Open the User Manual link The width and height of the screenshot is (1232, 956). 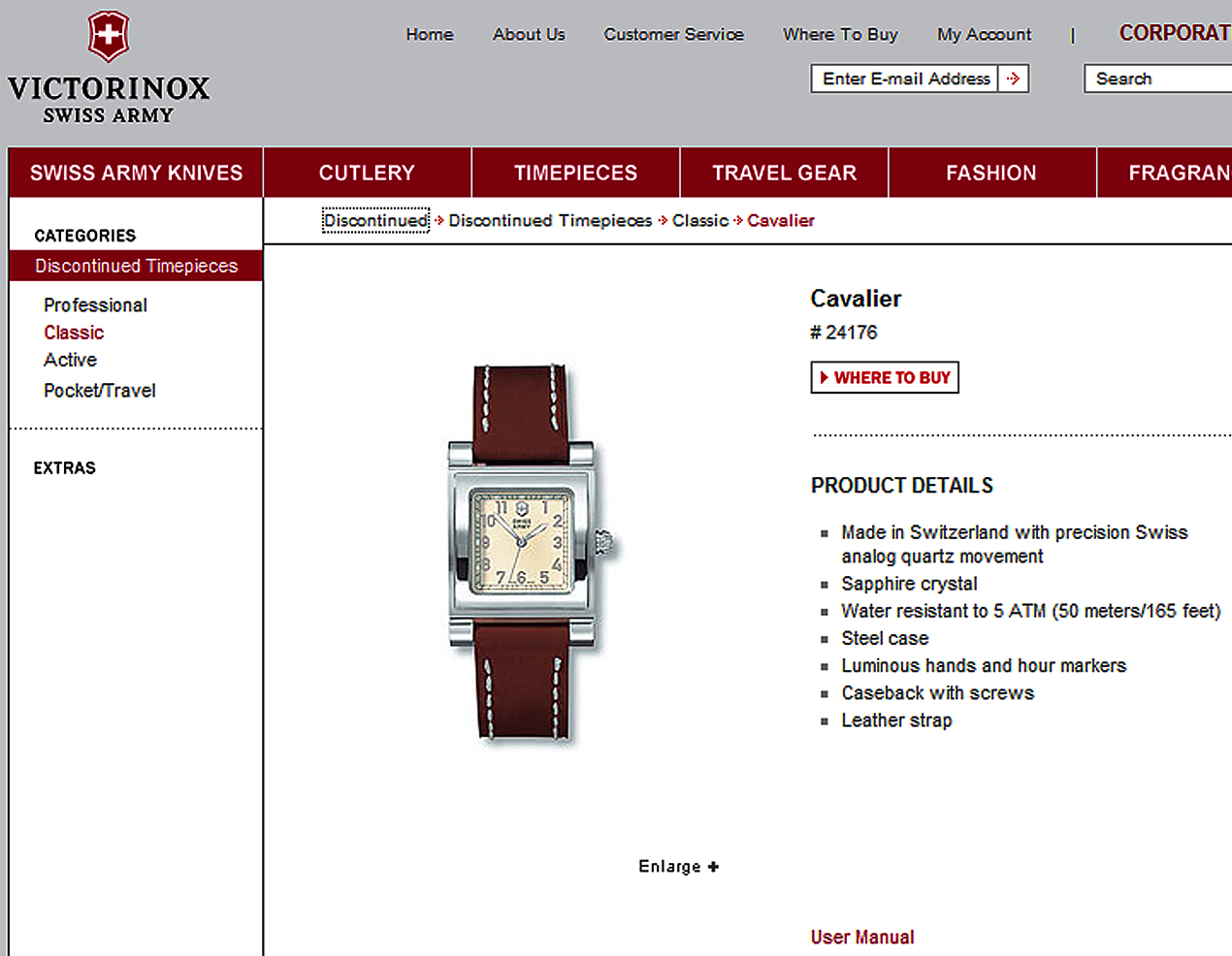pyautogui.click(x=862, y=937)
